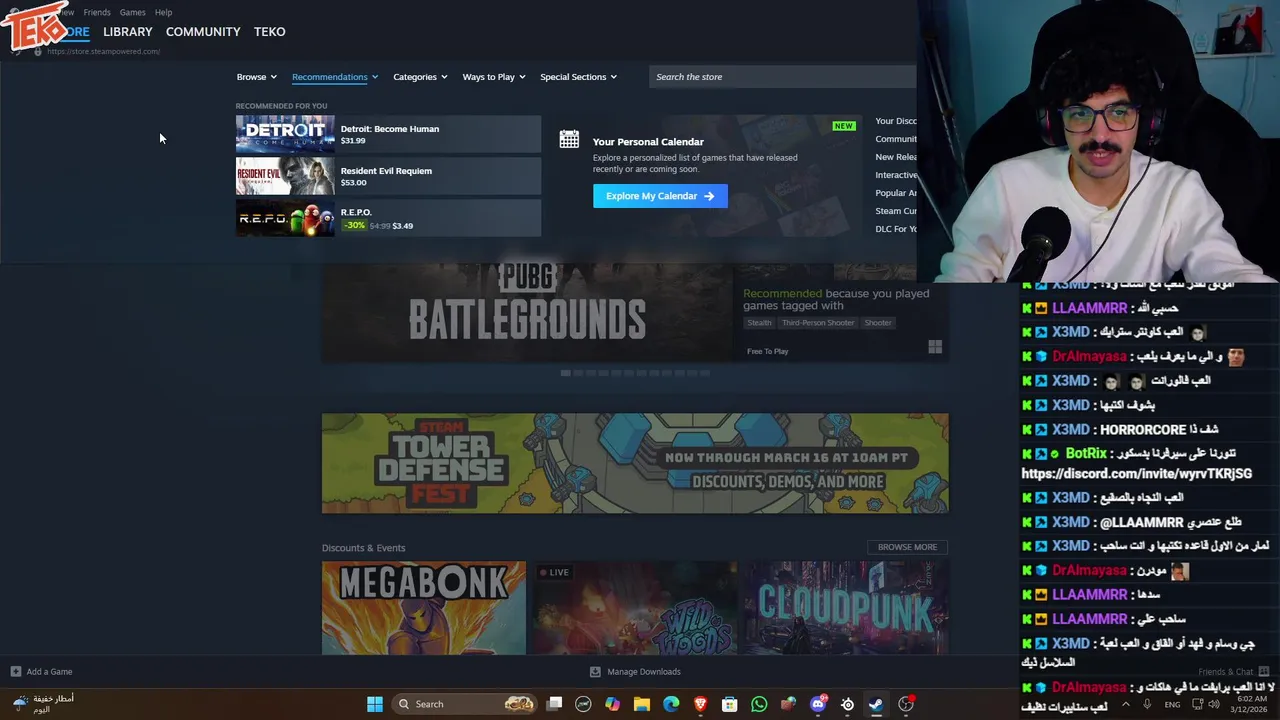The image size is (1280, 720).
Task: Click the Stealth tag
Action: click(759, 323)
